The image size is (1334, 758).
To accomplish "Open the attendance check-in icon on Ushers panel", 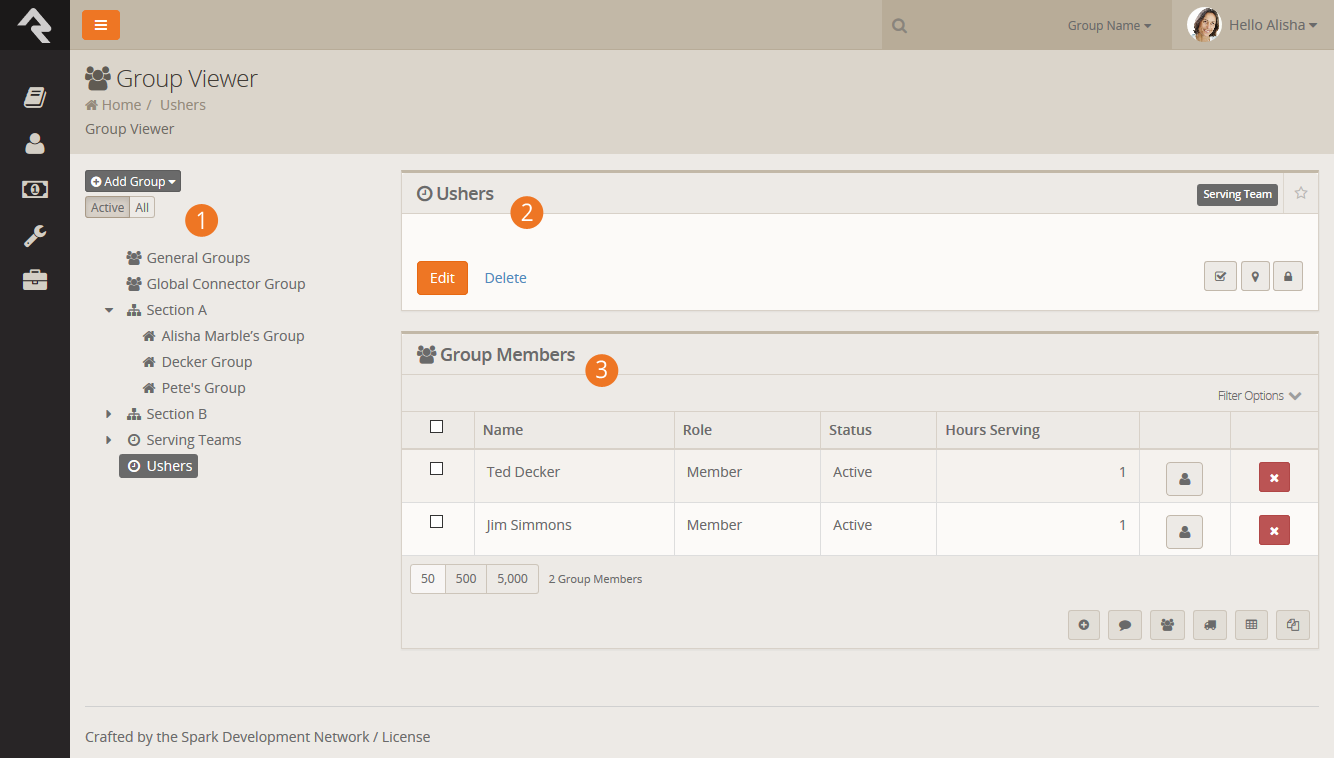I will point(1220,275).
